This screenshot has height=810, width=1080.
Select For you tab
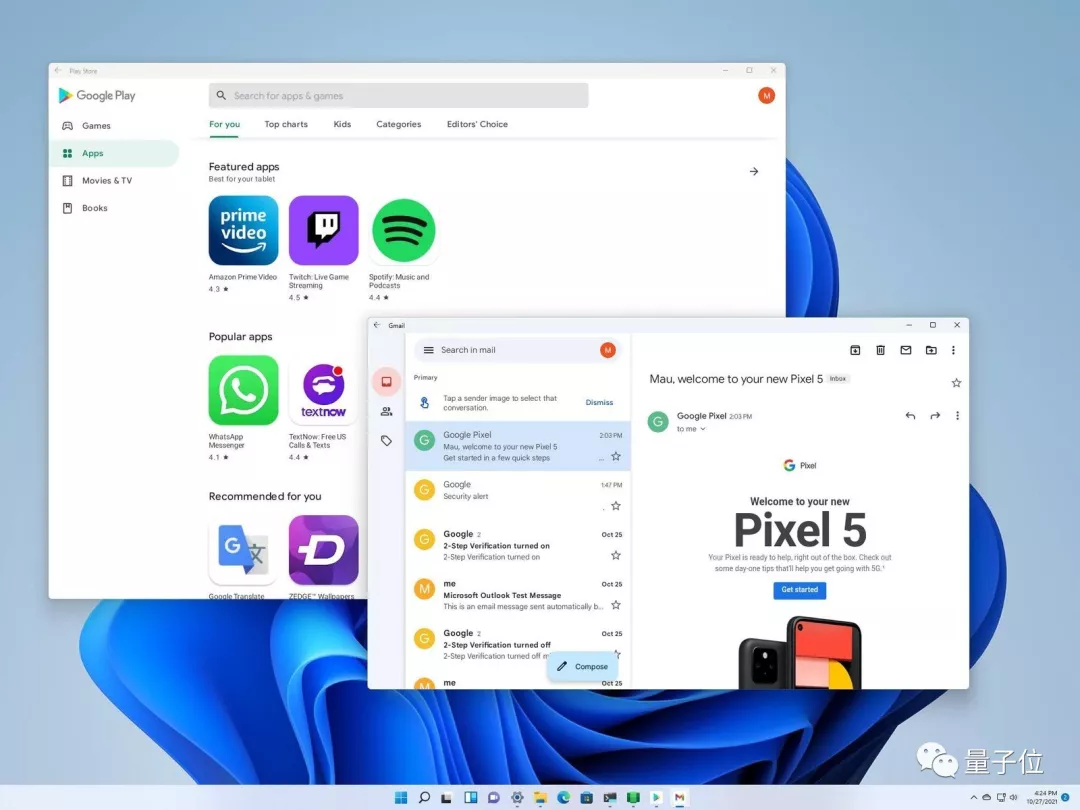click(x=225, y=124)
